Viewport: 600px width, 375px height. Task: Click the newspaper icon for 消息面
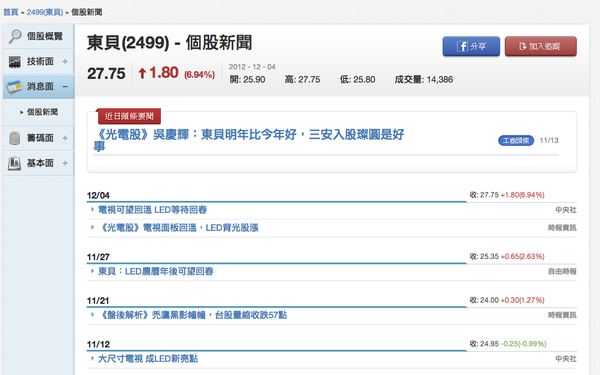point(15,87)
